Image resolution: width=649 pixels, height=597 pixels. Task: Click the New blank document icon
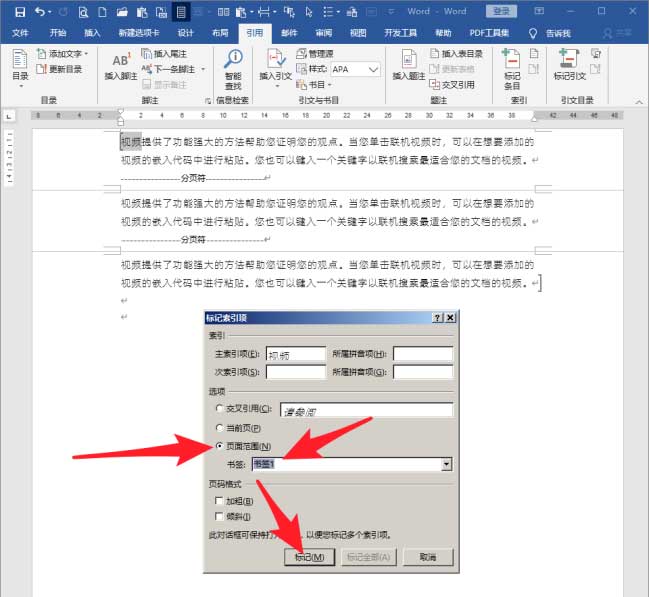tap(102, 12)
